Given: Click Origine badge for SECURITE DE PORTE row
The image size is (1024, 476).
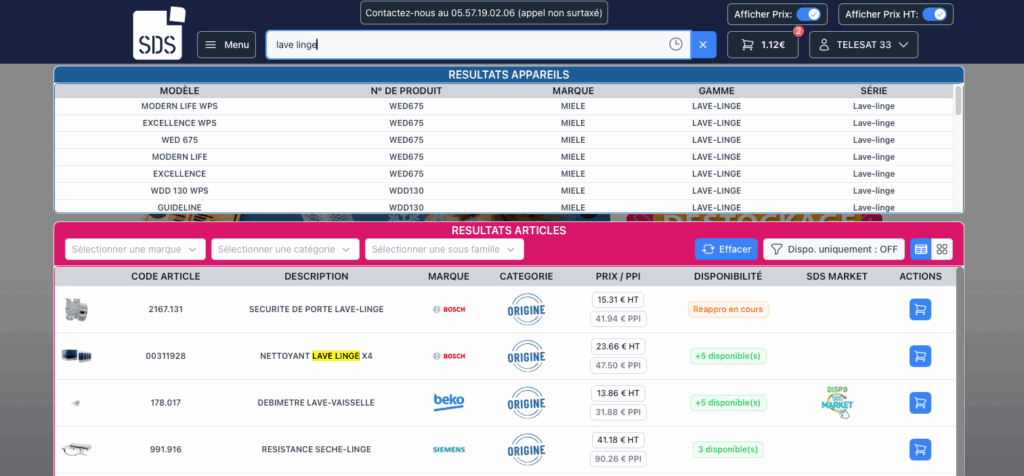Looking at the screenshot, I should click(526, 309).
